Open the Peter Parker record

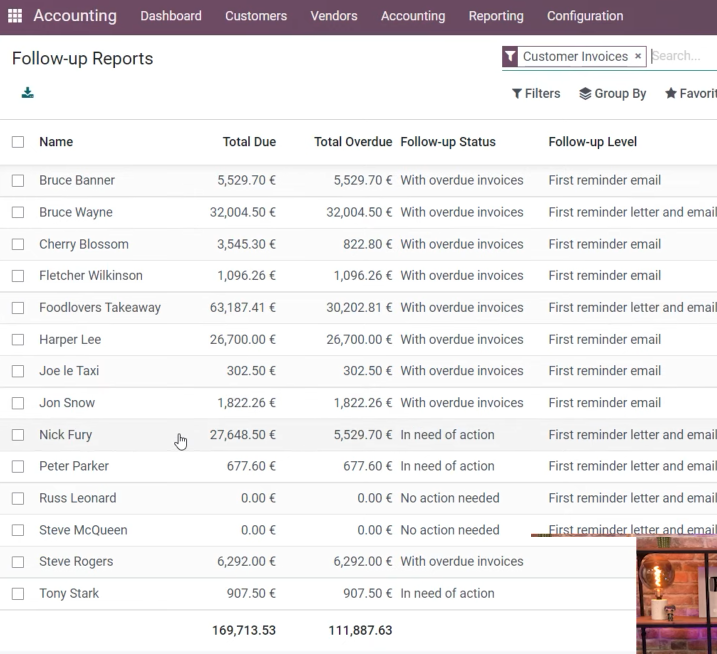(74, 466)
